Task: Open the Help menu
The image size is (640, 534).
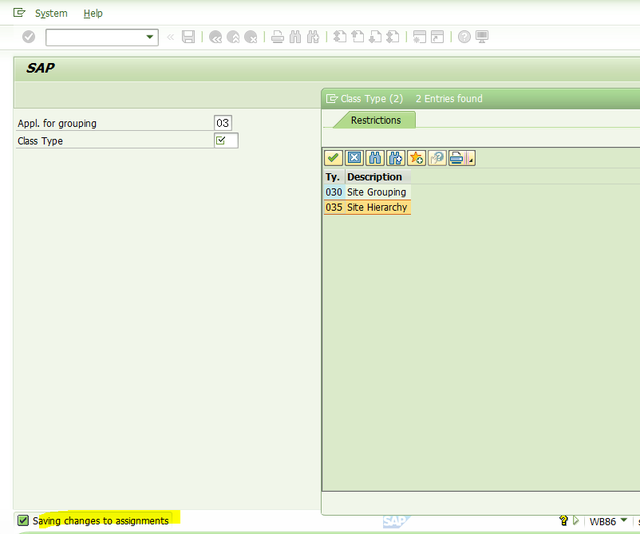Action: (x=93, y=13)
